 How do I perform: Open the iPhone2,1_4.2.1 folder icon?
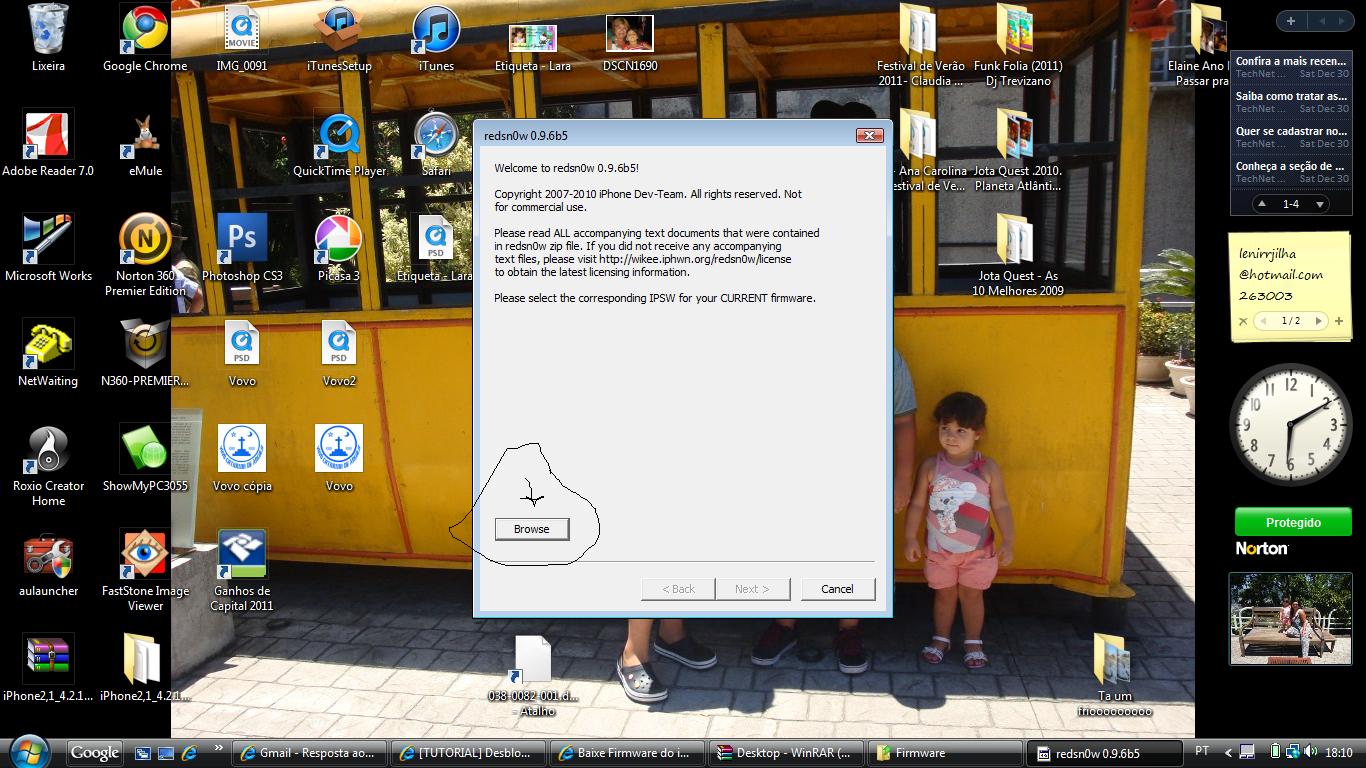point(145,668)
